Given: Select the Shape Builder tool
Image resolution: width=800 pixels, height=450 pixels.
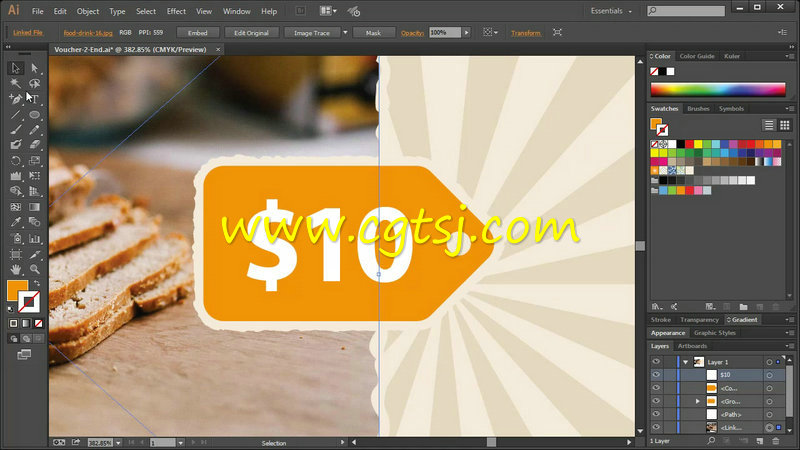Looking at the screenshot, I should click(x=16, y=191).
